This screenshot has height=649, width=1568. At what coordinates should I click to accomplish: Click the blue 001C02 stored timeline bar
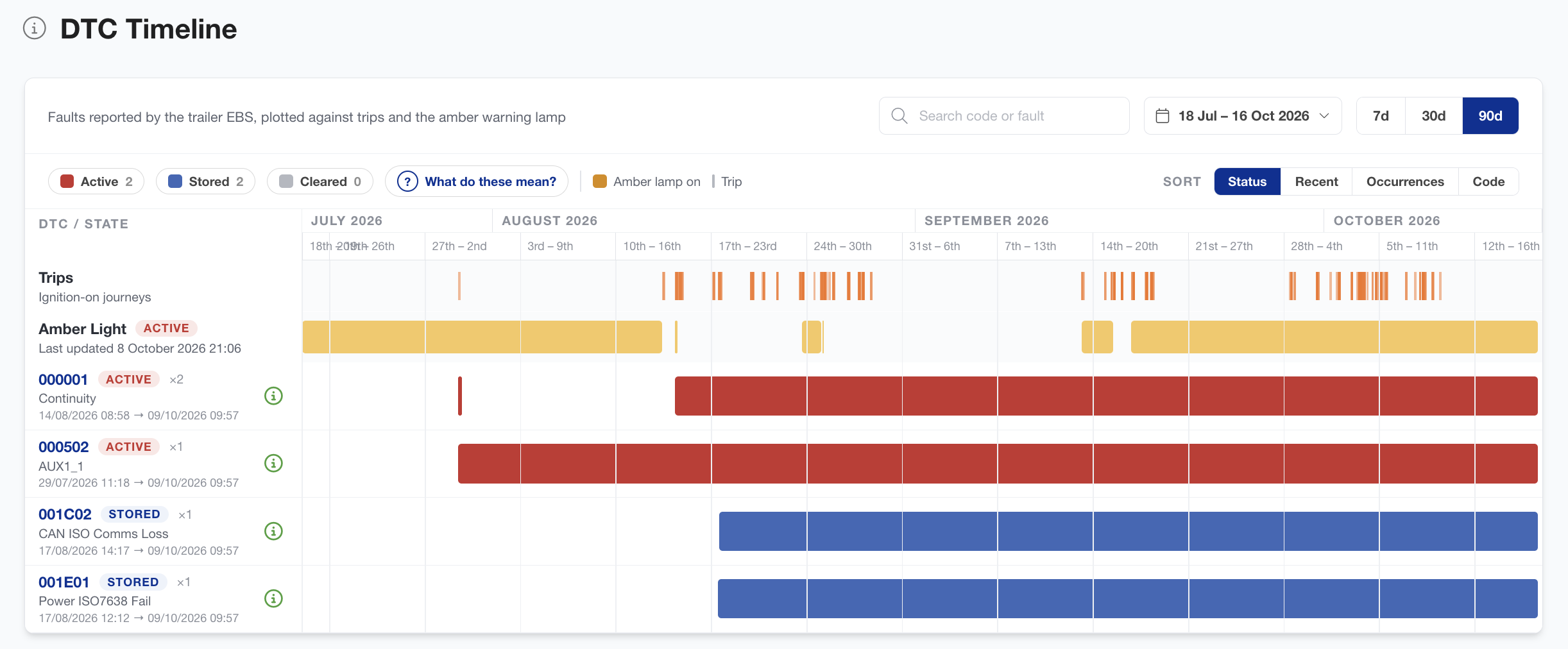point(1129,531)
